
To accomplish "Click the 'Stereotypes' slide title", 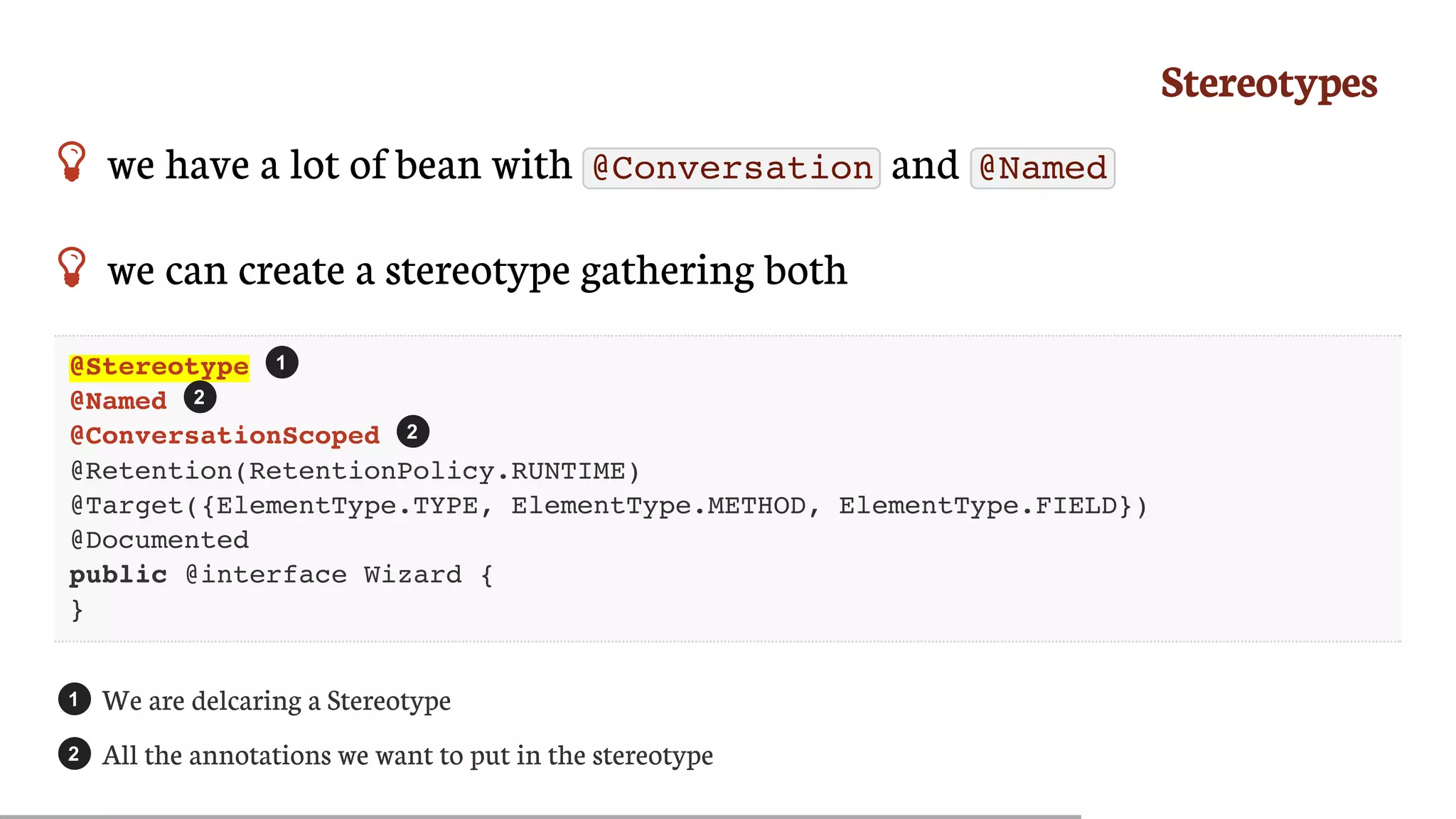I will (x=1268, y=83).
